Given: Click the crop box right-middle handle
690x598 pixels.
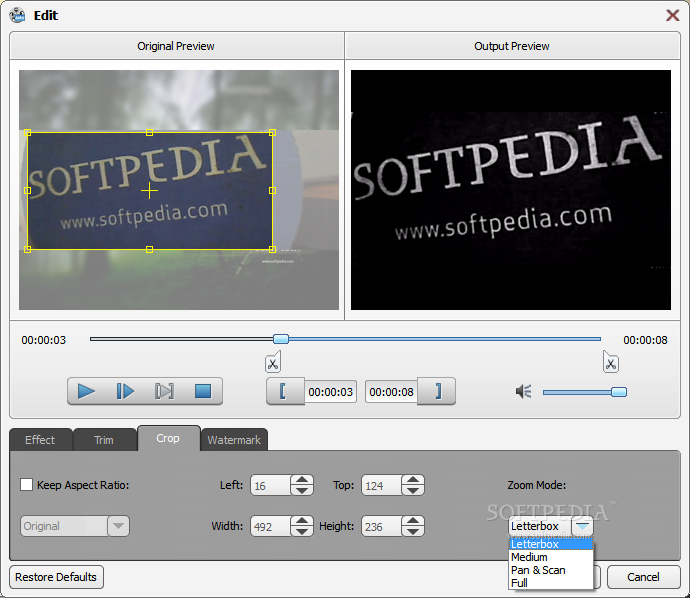Looking at the screenshot, I should tap(272, 191).
